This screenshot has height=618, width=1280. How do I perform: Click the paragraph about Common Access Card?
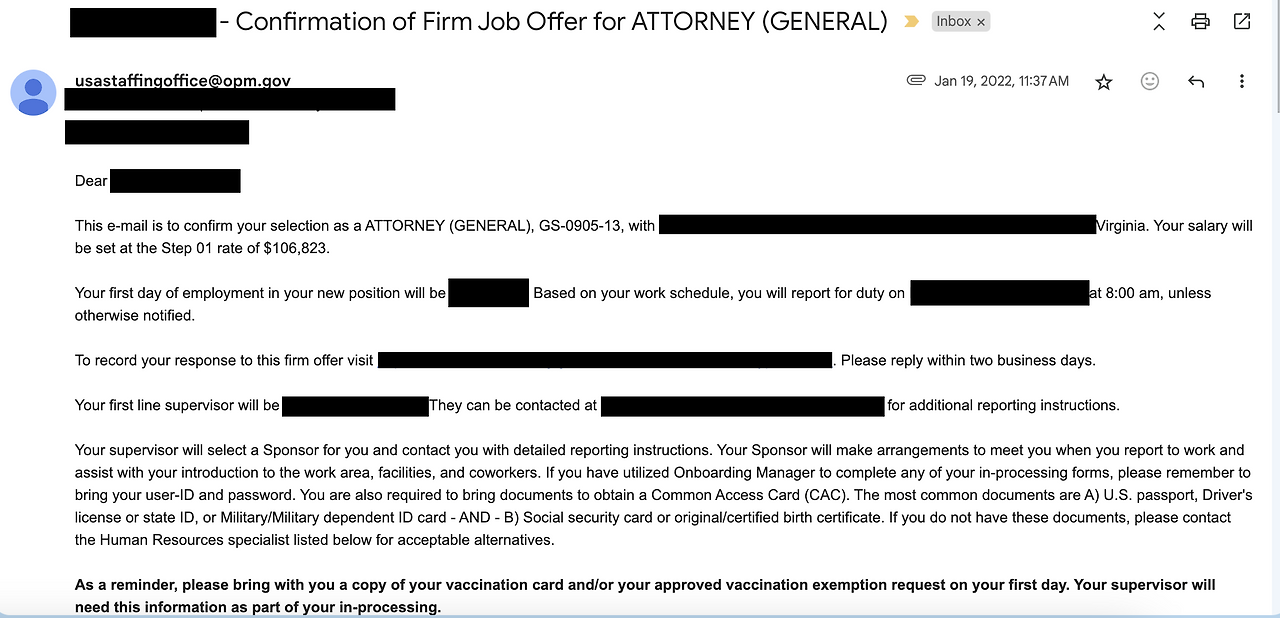point(662,495)
